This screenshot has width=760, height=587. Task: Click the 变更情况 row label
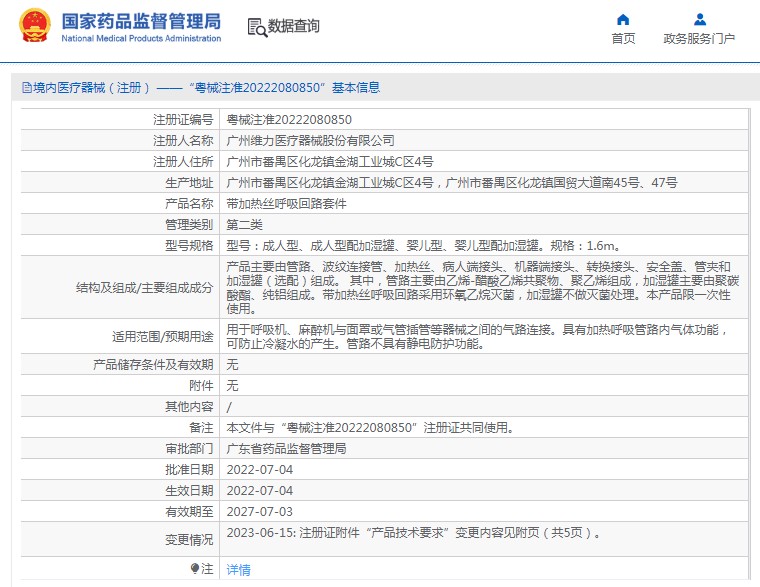tap(189, 539)
